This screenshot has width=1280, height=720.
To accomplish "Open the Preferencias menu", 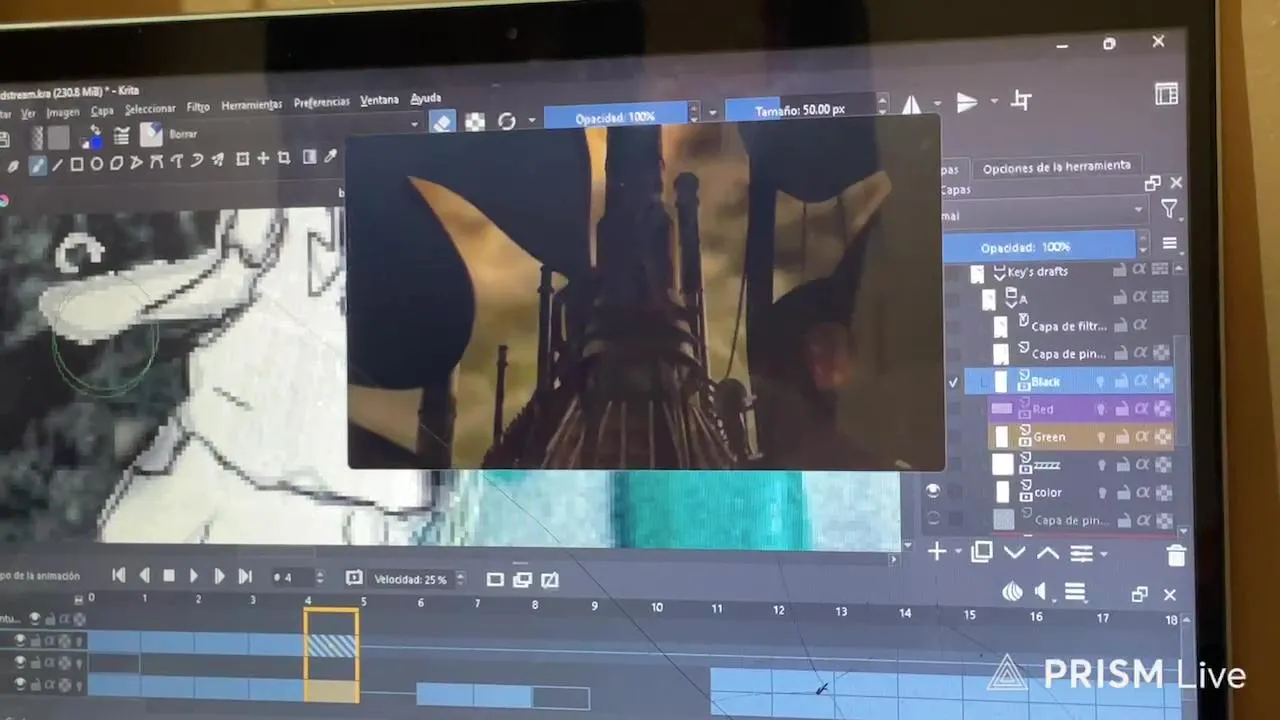I will click(x=322, y=102).
